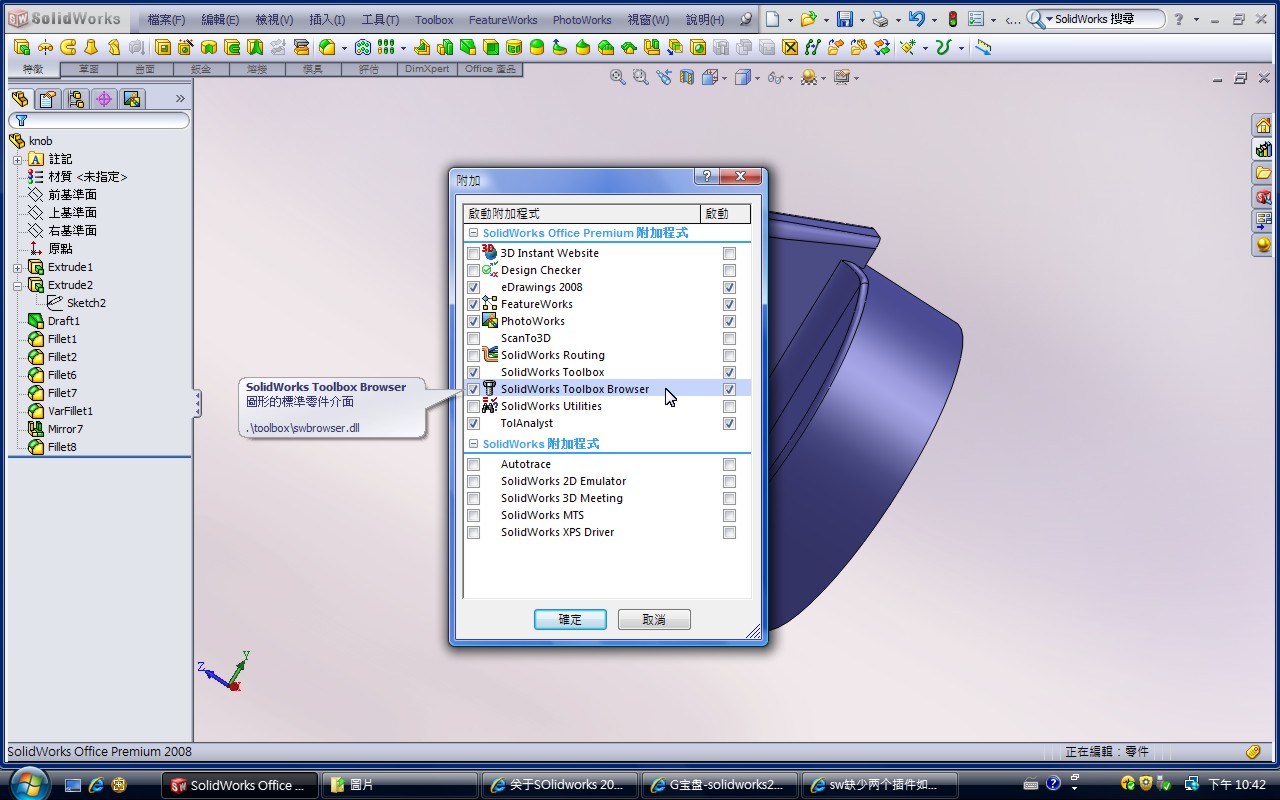
Task: Expand the manager pane tabs chevron
Action: pyautogui.click(x=180, y=98)
